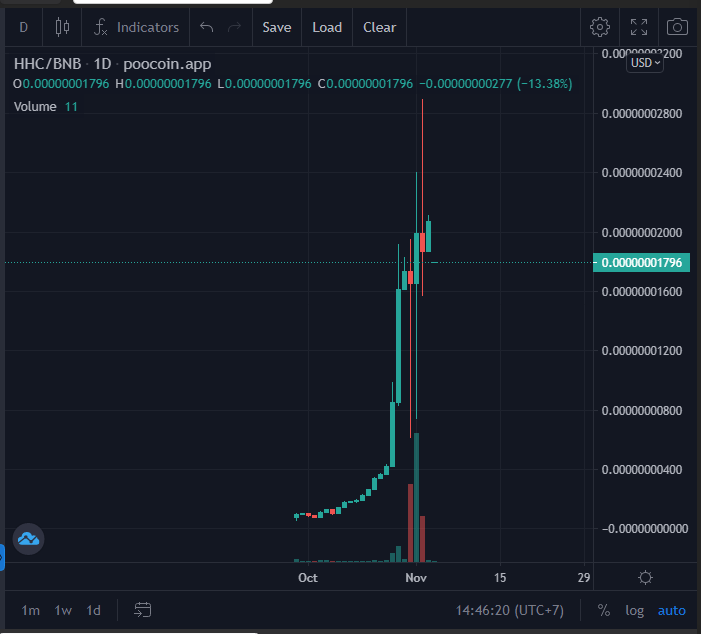The width and height of the screenshot is (701, 634).
Task: Open chart settings gear
Action: pos(600,27)
